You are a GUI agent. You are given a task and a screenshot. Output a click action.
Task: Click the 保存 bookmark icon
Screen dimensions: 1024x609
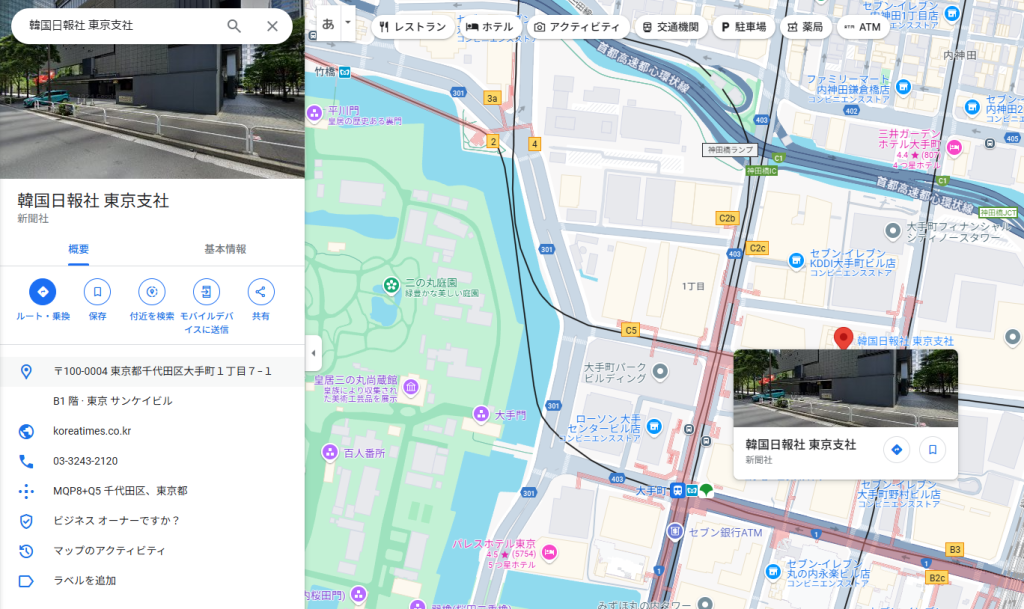pyautogui.click(x=97, y=292)
